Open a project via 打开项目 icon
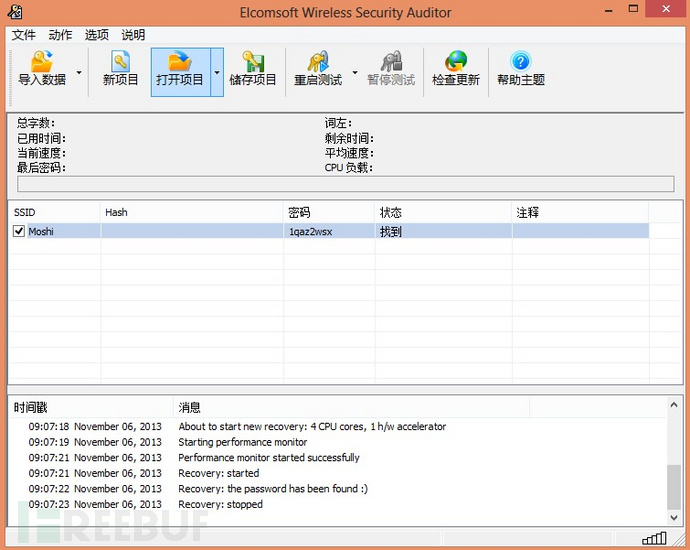 point(180,61)
